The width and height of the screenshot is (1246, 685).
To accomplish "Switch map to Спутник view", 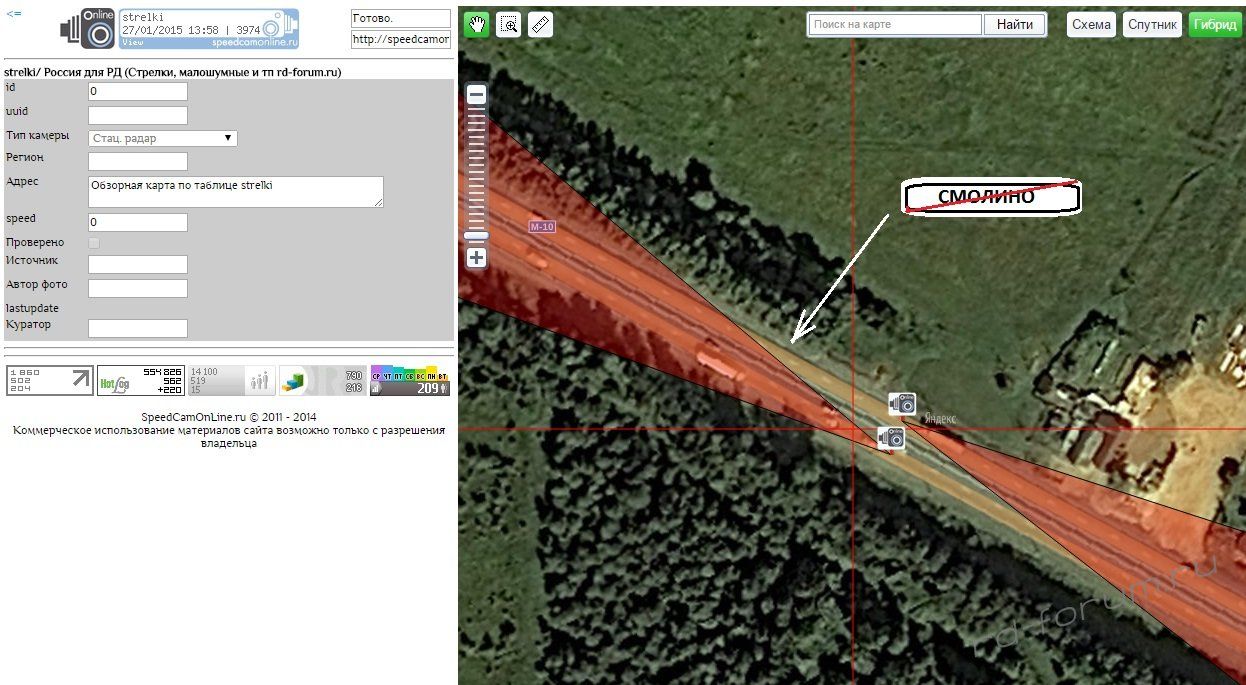I will click(x=1152, y=25).
